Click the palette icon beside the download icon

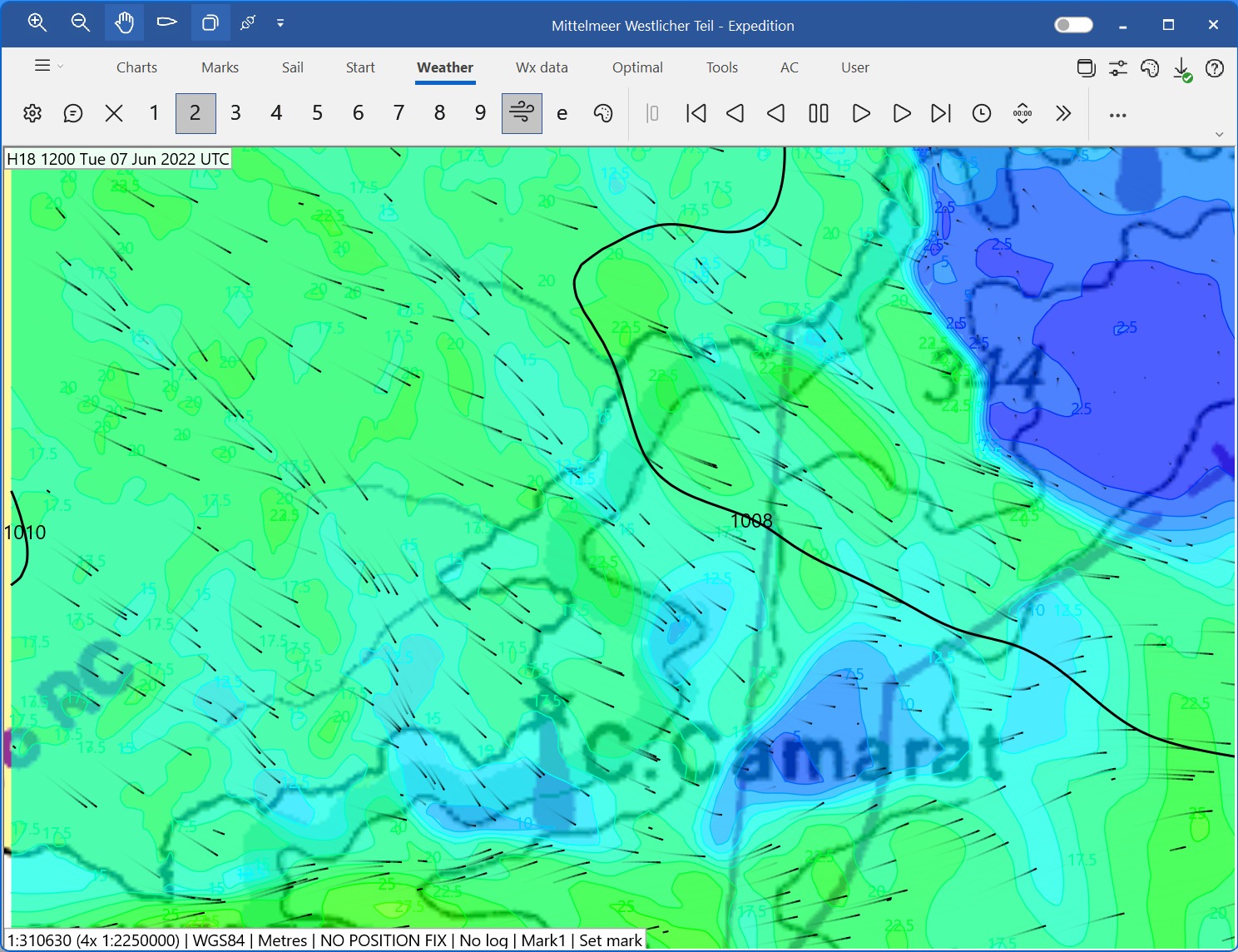pos(1150,68)
